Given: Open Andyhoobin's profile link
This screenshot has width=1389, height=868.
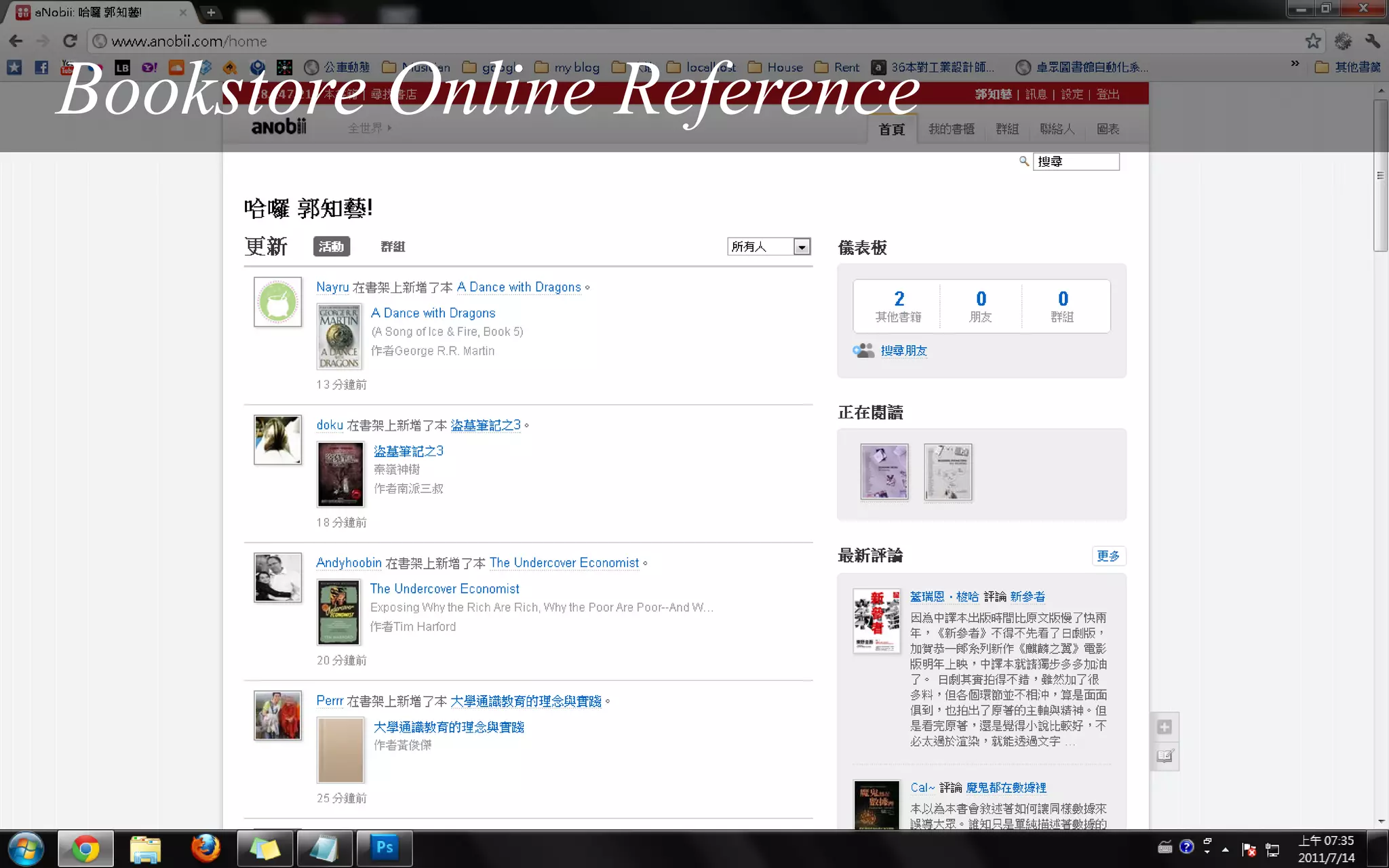Looking at the screenshot, I should [349, 563].
